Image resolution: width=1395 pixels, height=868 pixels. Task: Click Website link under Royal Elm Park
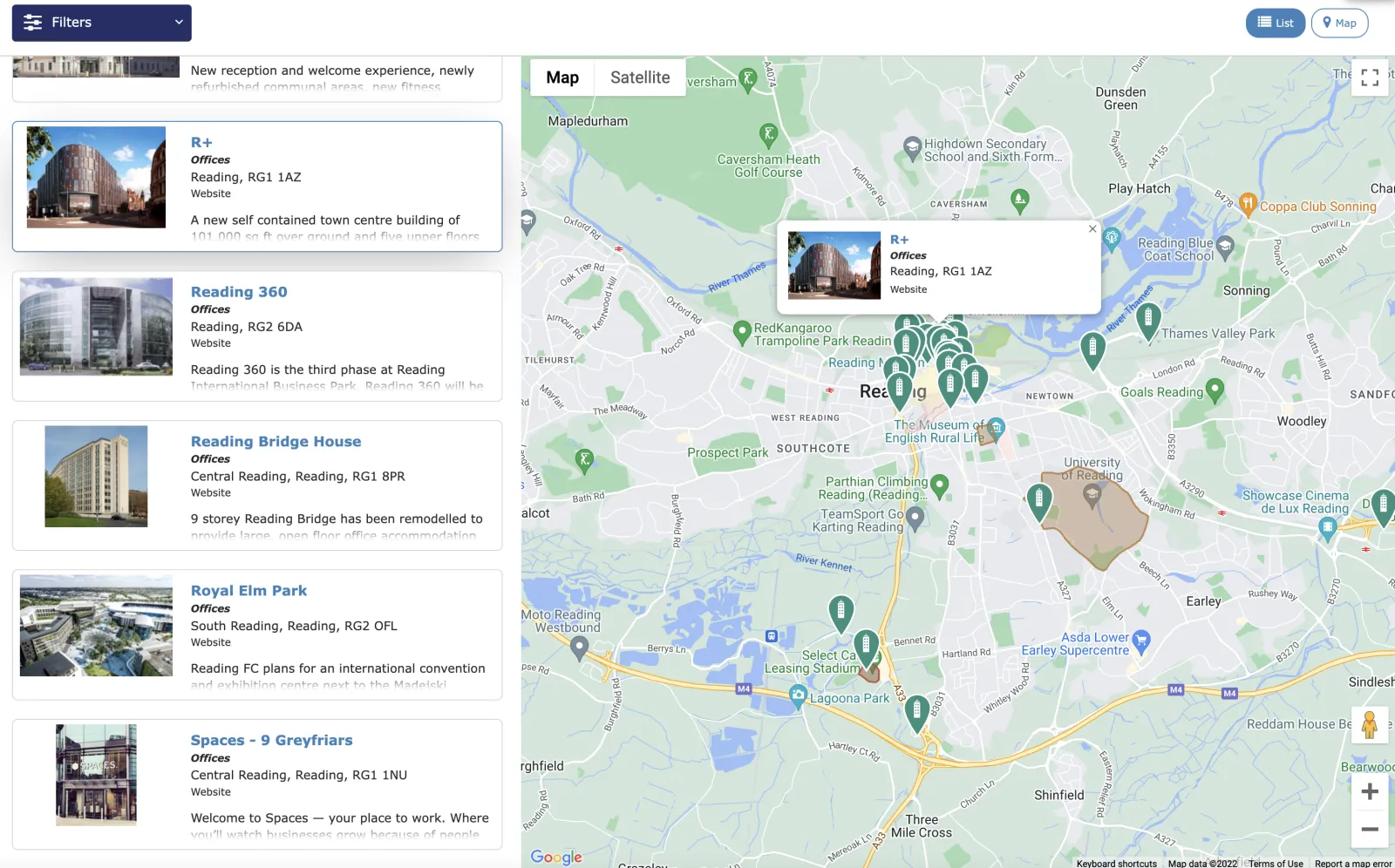[211, 642]
